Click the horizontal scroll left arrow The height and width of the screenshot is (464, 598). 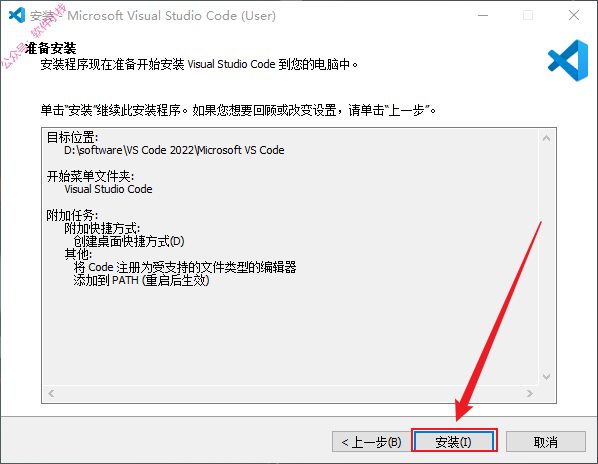(x=51, y=393)
